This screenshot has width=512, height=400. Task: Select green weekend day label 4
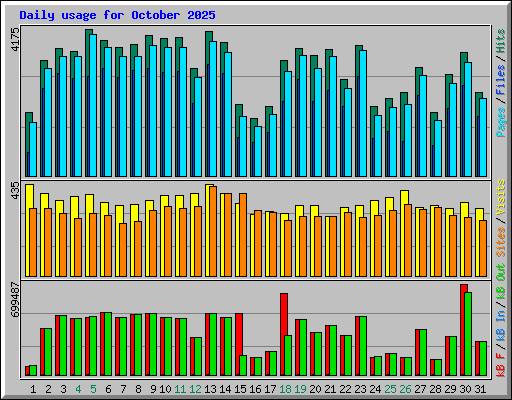click(x=78, y=389)
